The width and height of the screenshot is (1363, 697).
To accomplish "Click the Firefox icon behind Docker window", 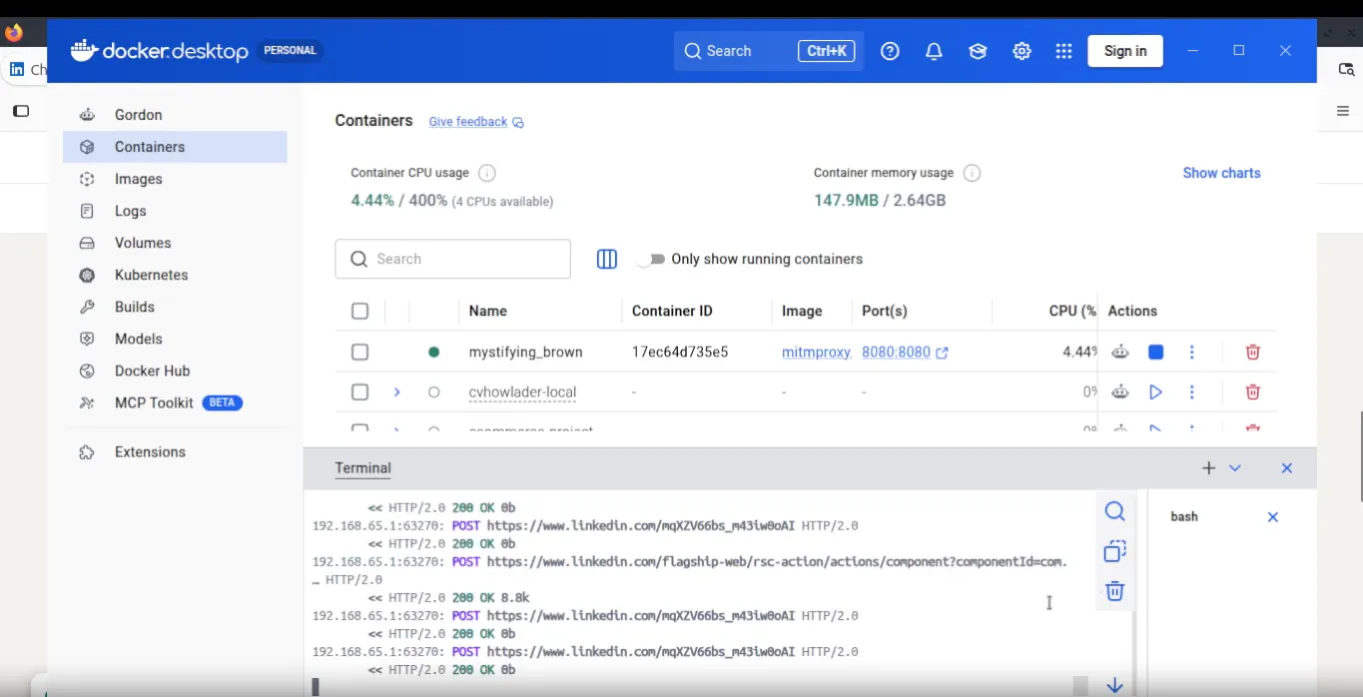I will tap(14, 32).
